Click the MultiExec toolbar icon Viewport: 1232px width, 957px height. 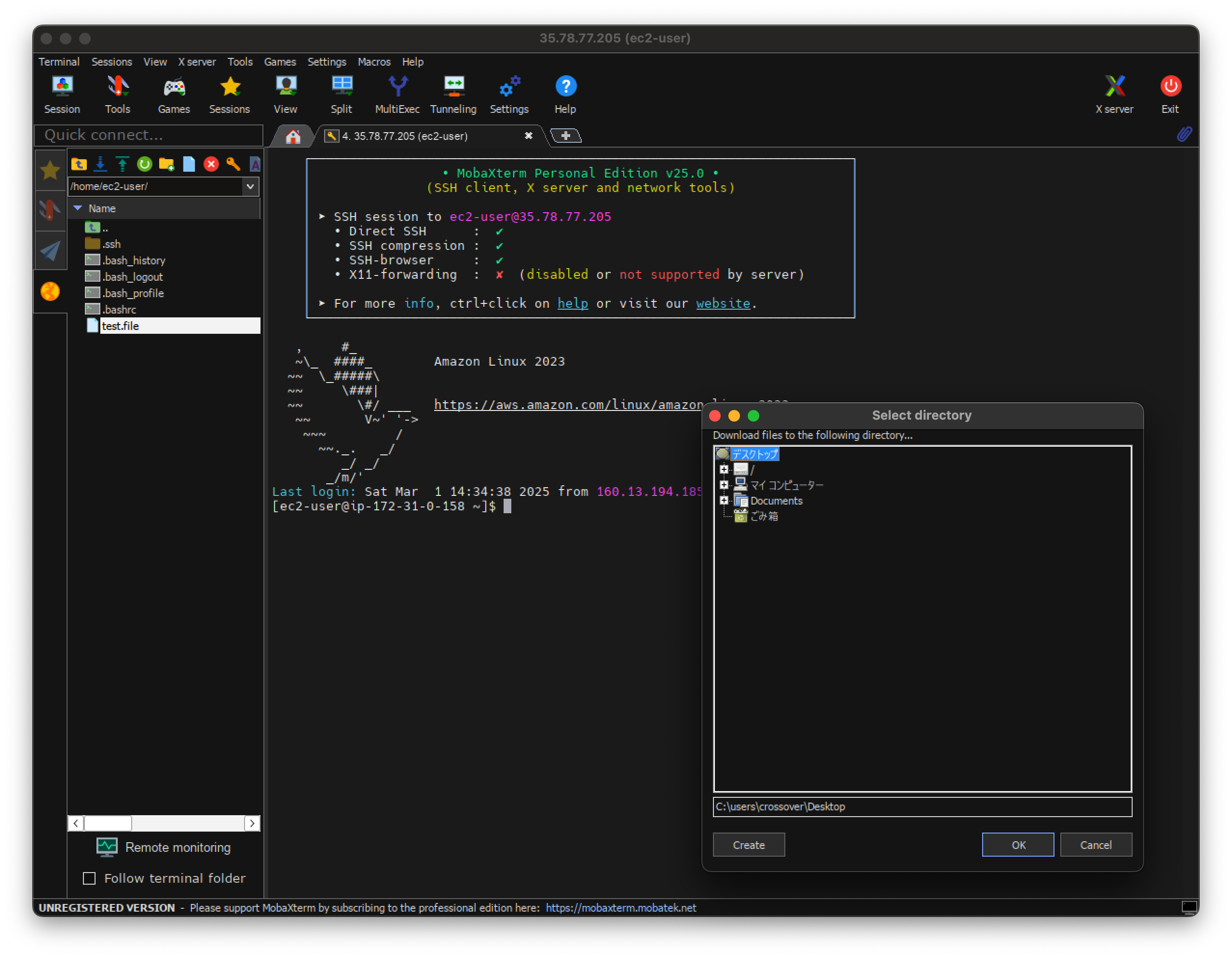click(x=397, y=94)
